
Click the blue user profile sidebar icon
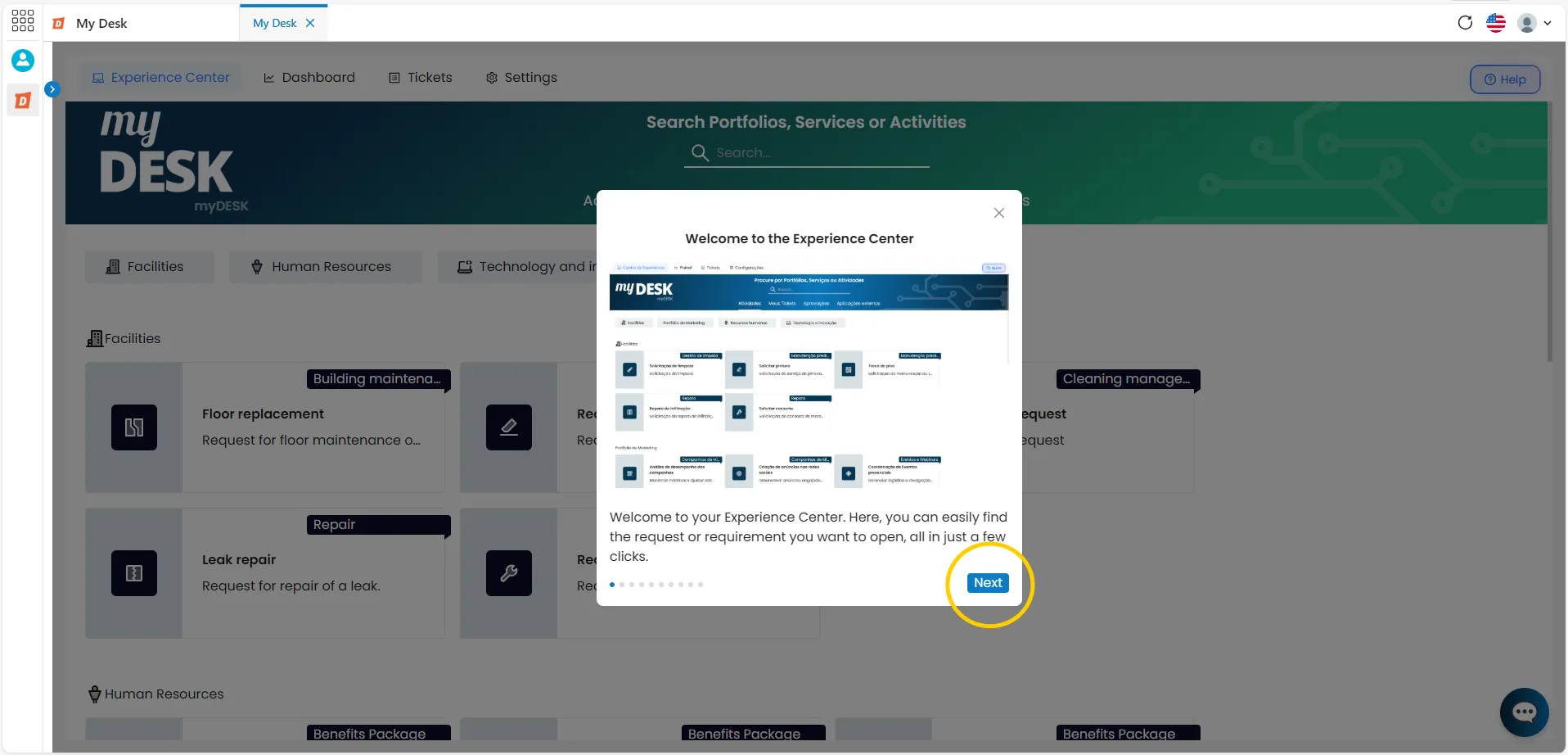tap(23, 60)
